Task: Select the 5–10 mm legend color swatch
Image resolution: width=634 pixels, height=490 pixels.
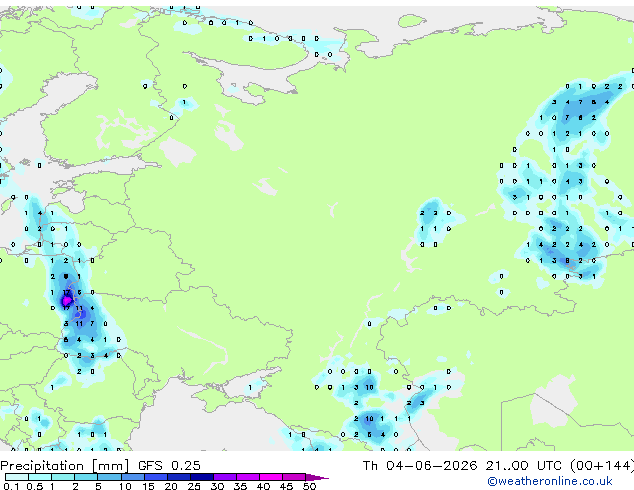Action: pyautogui.click(x=110, y=477)
